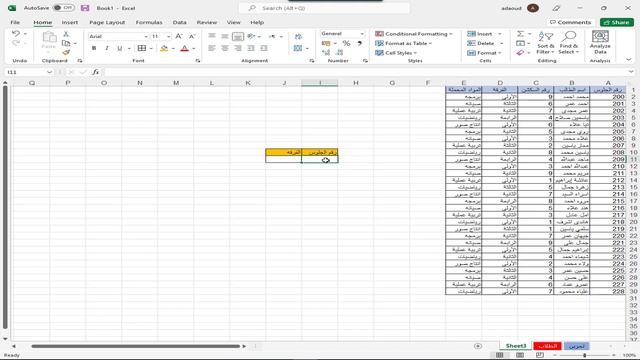This screenshot has height=360, width=640.
Task: Click the Align Right icon
Action: [238, 48]
